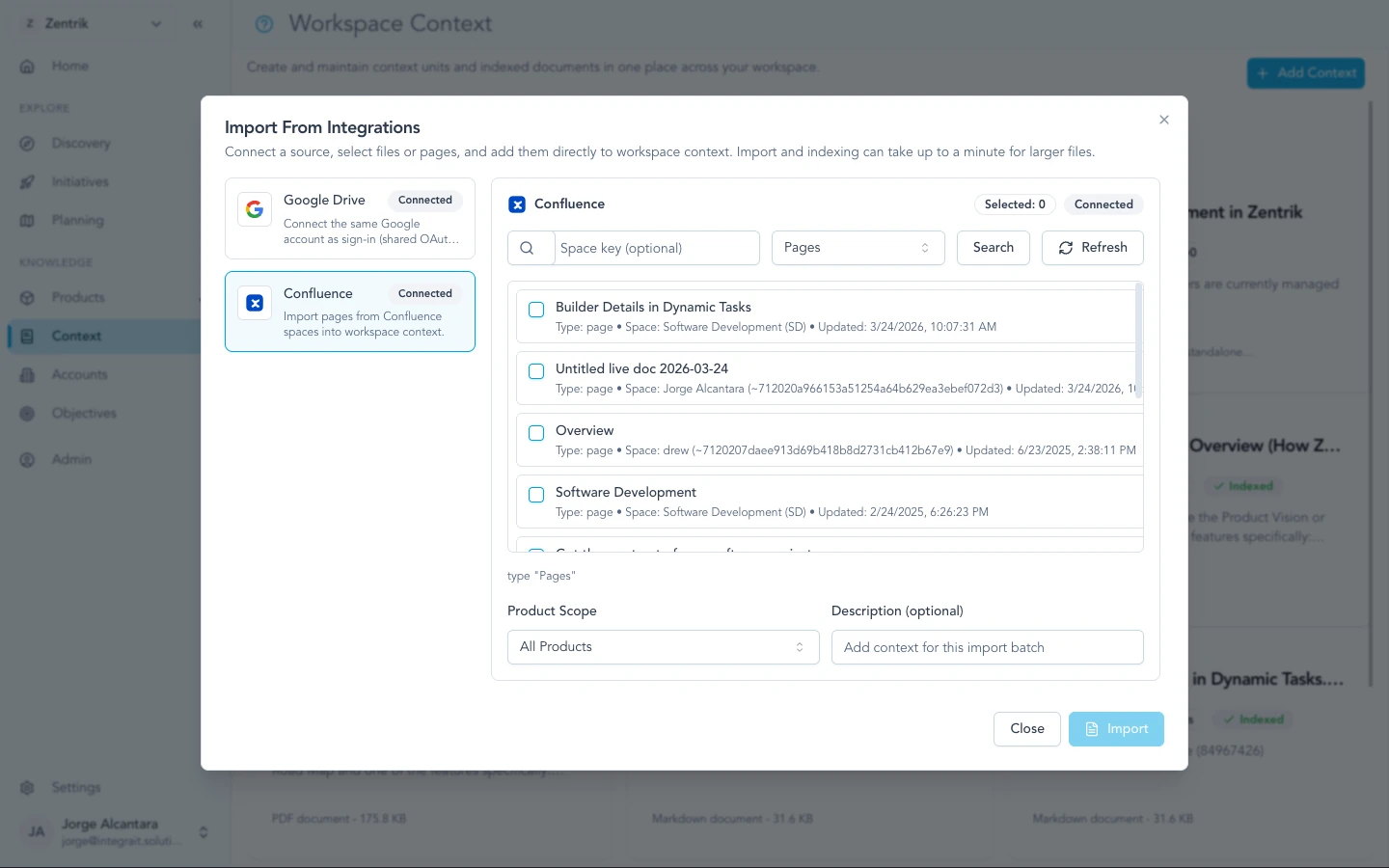The height and width of the screenshot is (868, 1389).
Task: Click the description field for this import batch
Action: coord(987,647)
